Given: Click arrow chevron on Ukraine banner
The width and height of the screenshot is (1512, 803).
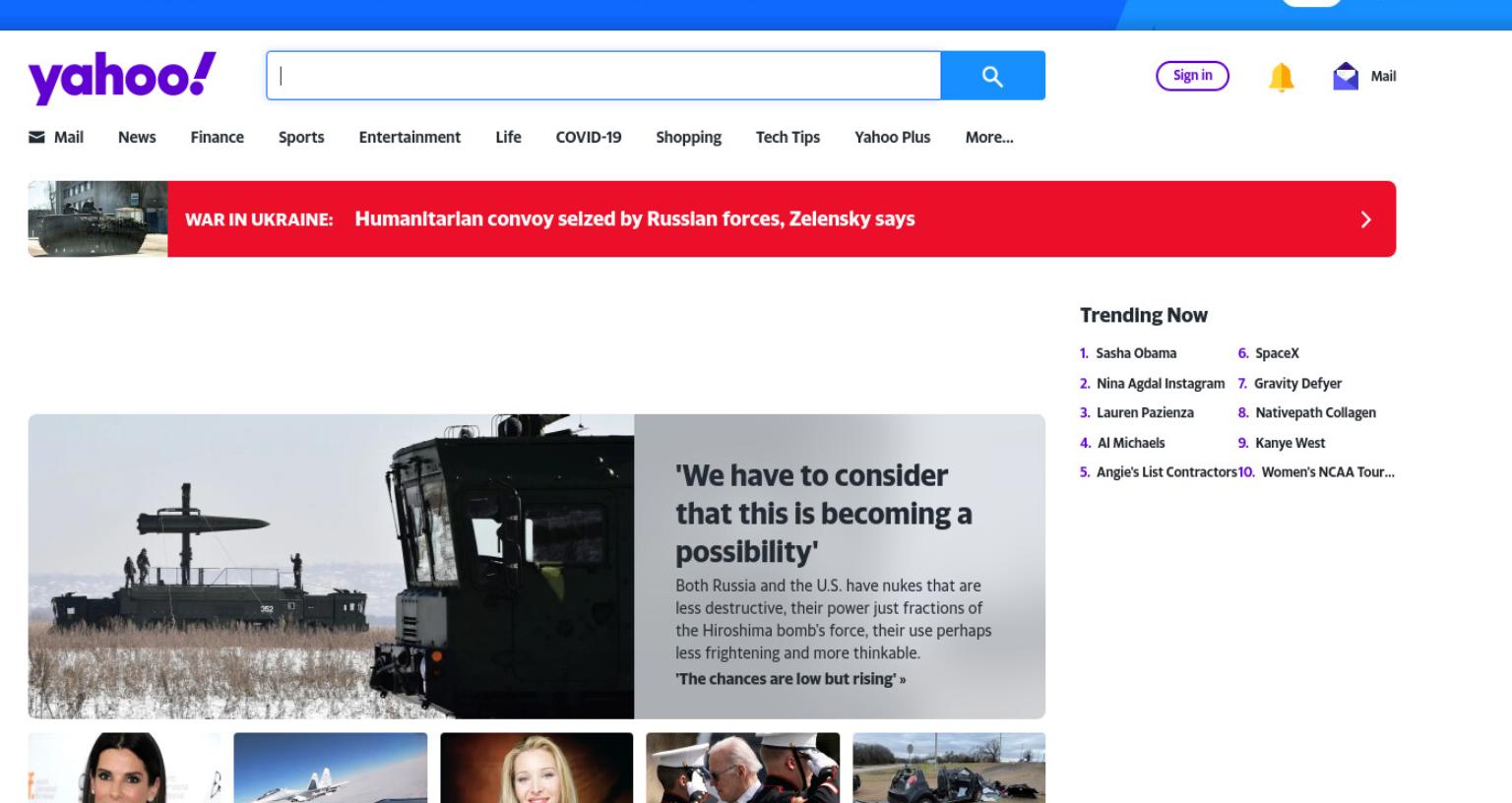Looking at the screenshot, I should [x=1365, y=219].
